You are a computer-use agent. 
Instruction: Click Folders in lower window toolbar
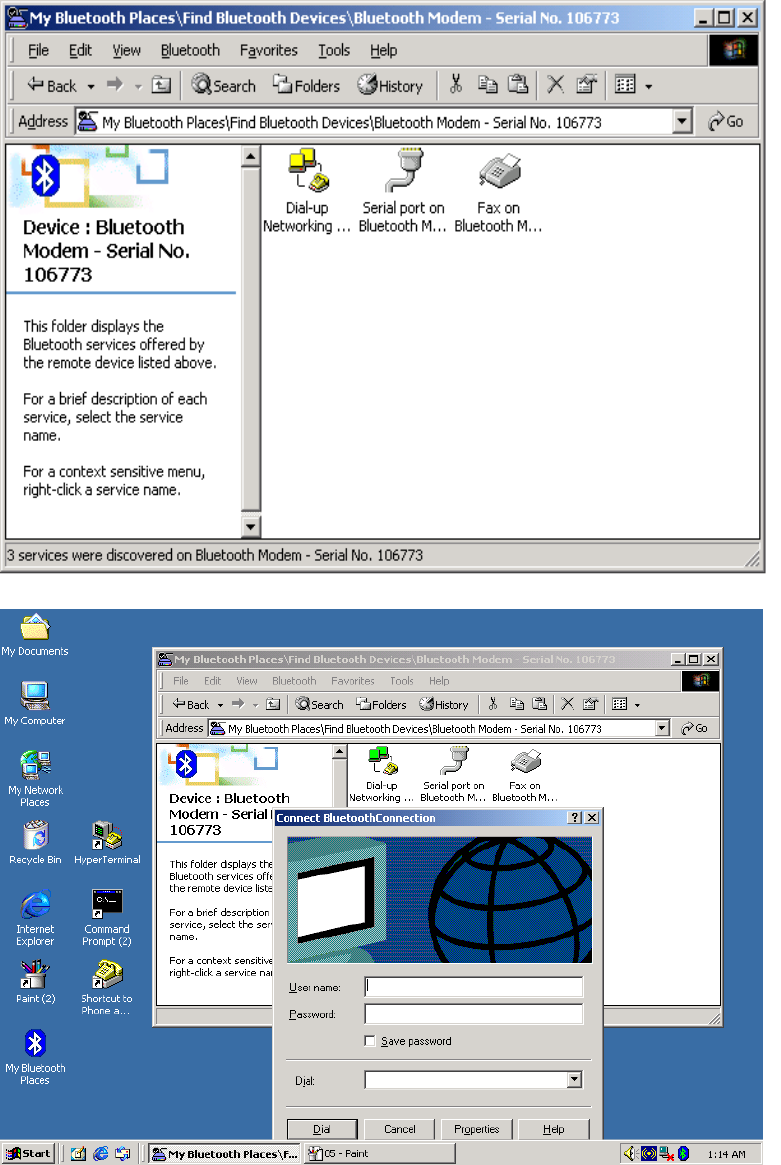(x=381, y=704)
